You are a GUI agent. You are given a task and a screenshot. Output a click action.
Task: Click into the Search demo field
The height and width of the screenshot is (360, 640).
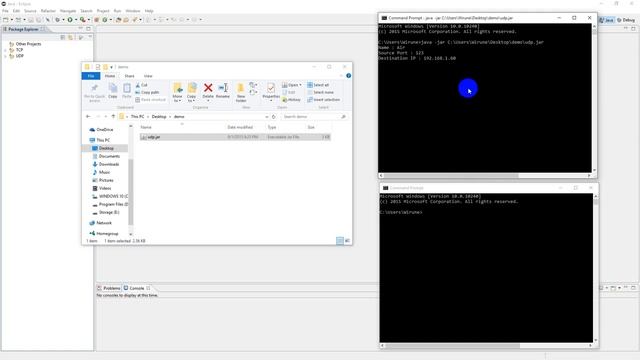pos(314,117)
